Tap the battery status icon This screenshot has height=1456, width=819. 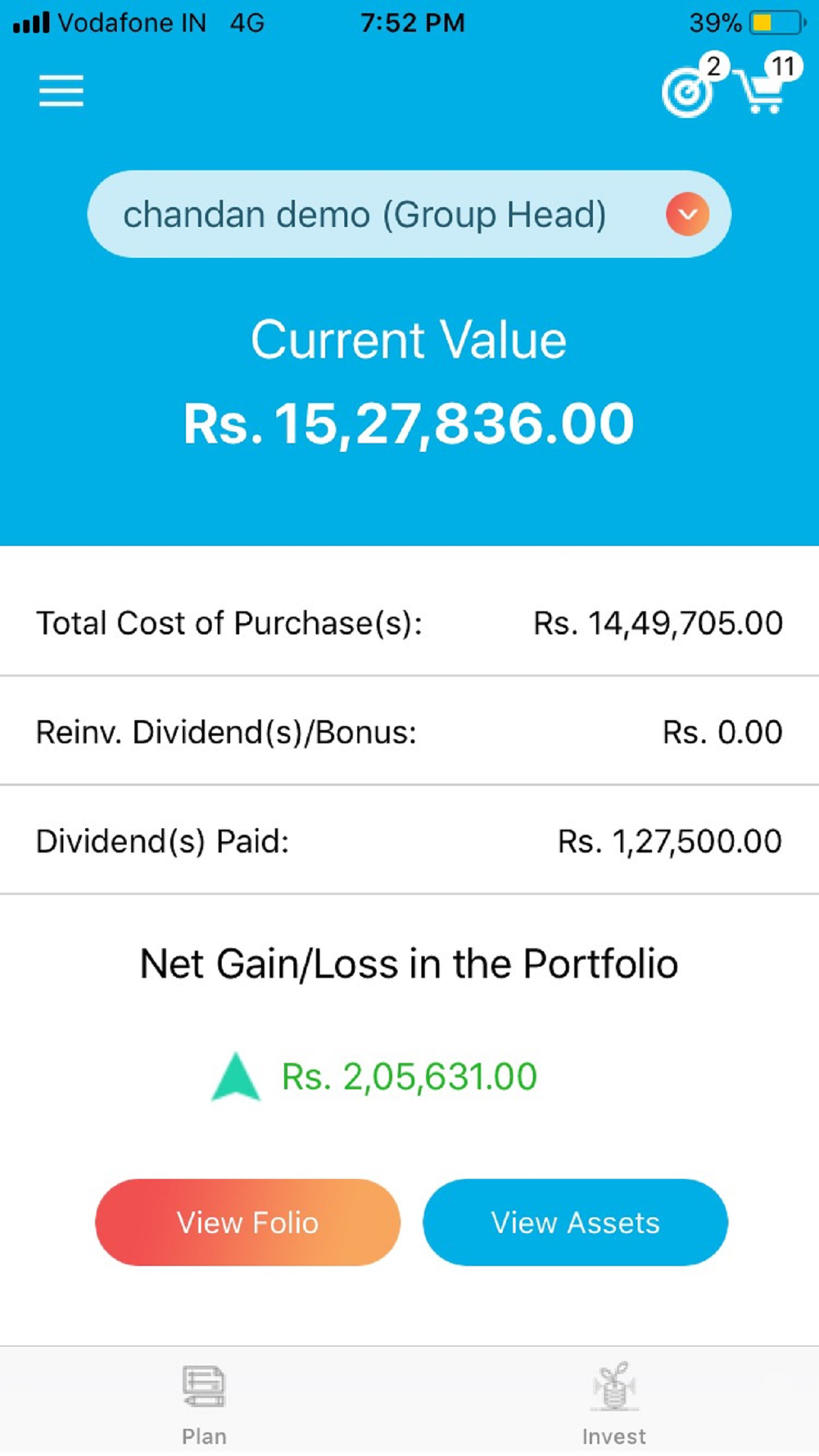point(776,23)
